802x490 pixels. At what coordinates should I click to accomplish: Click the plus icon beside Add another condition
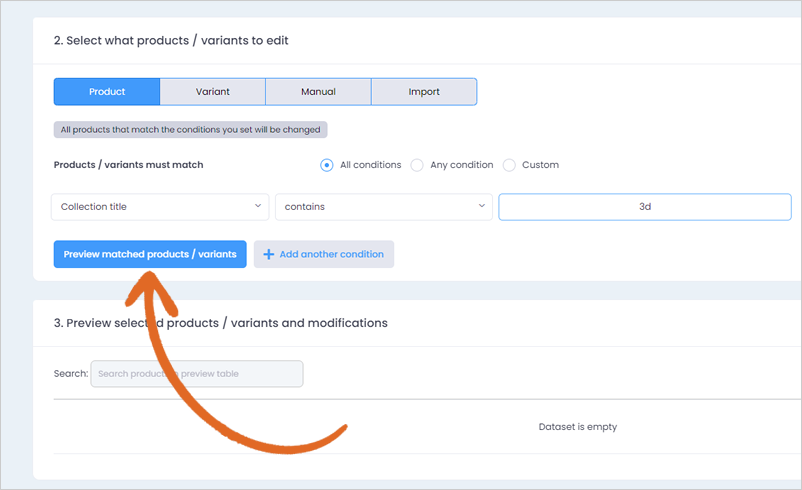[269, 254]
